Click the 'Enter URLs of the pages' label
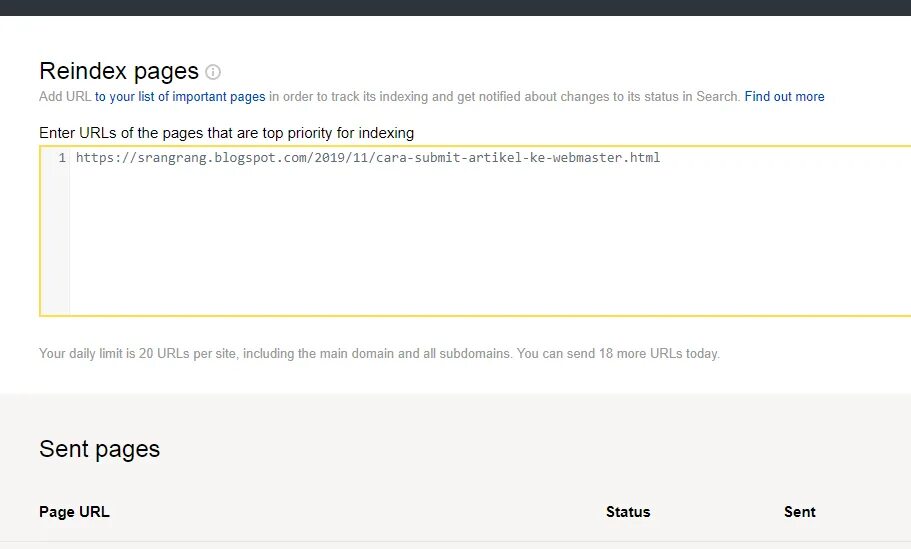Viewport: 911px width, 549px height. click(x=227, y=133)
